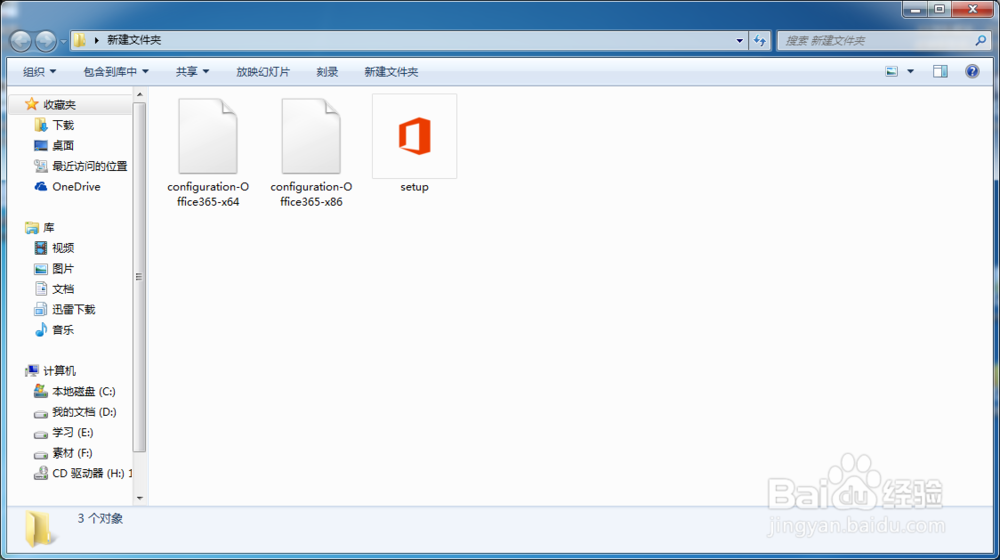Go forward with the Forward arrow button
The height and width of the screenshot is (560, 1000).
(45, 41)
